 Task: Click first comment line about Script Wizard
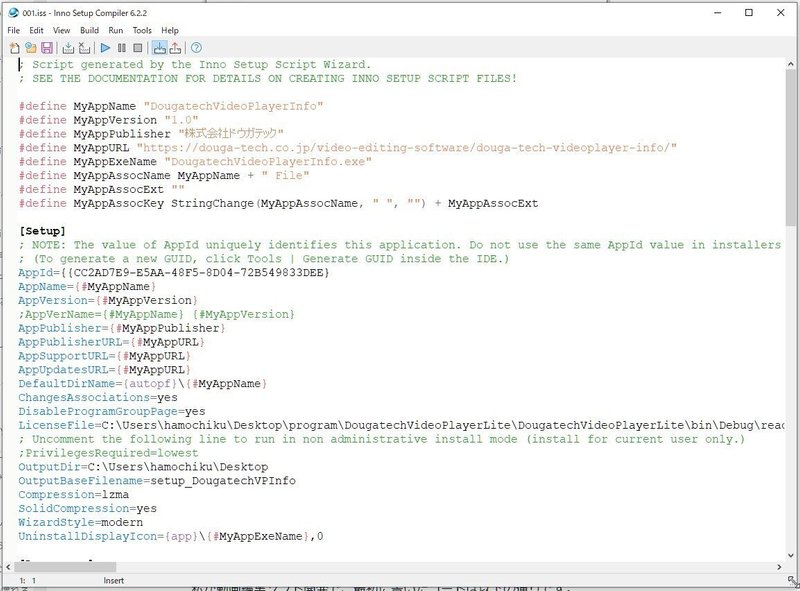[x=195, y=64]
